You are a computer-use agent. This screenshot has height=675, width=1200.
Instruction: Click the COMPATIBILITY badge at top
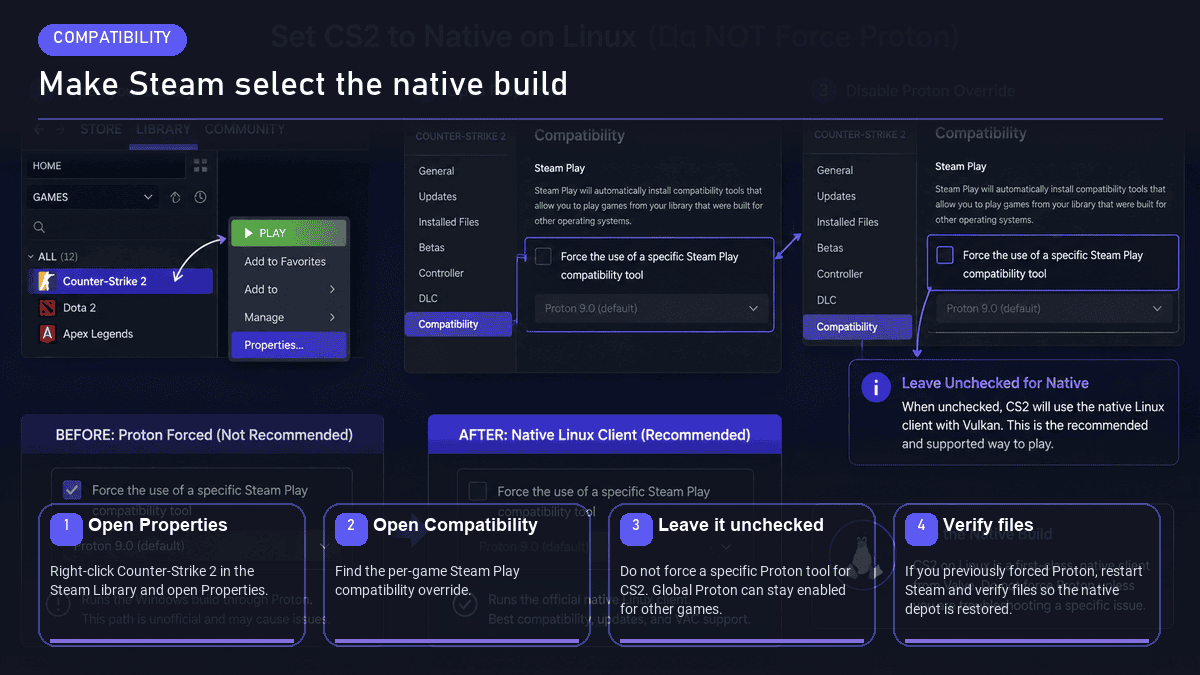(x=112, y=38)
